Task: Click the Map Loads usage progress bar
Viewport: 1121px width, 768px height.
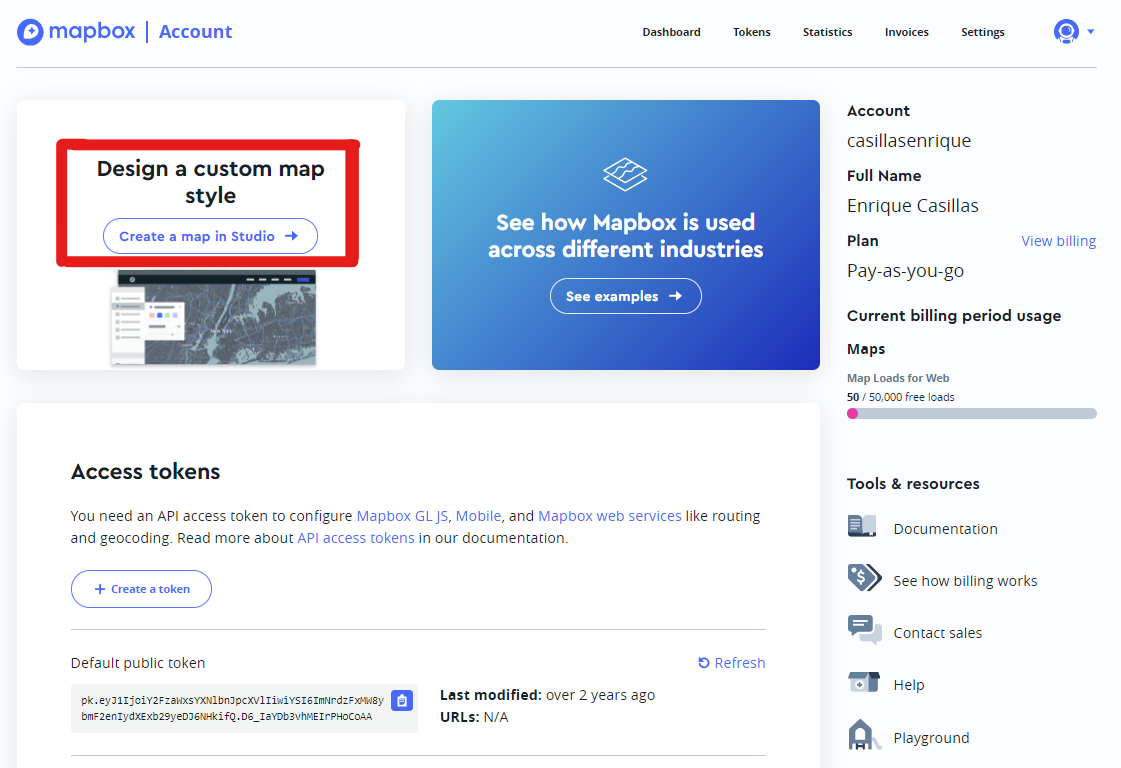Action: (x=971, y=413)
